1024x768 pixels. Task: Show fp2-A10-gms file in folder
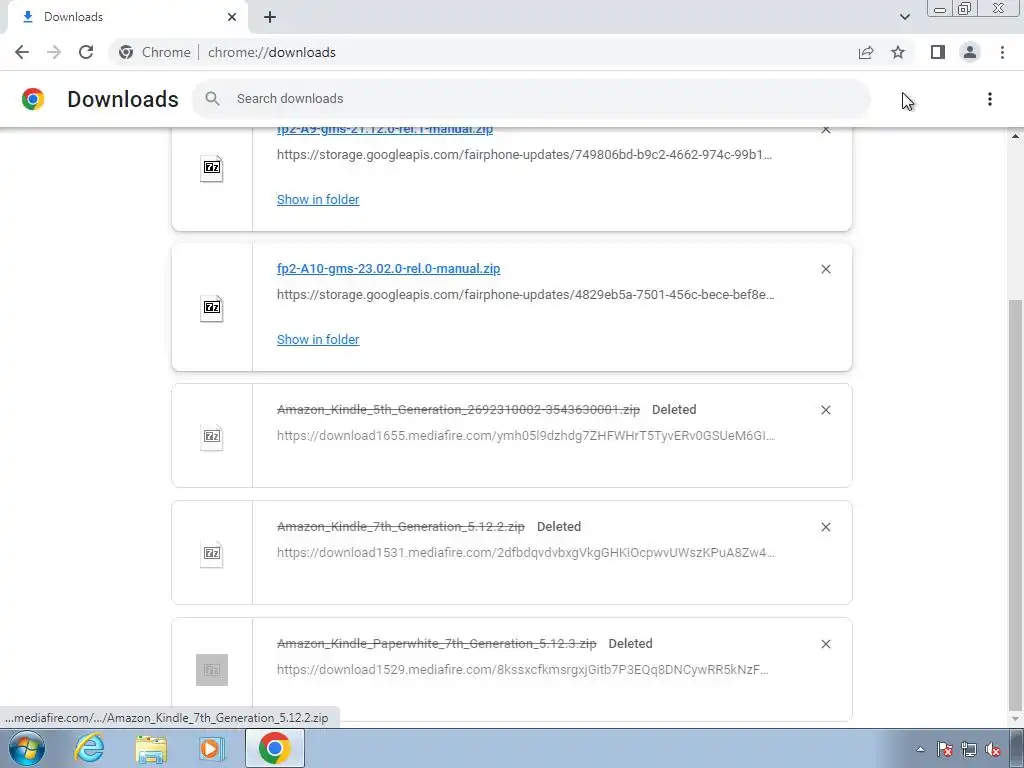pyautogui.click(x=318, y=340)
